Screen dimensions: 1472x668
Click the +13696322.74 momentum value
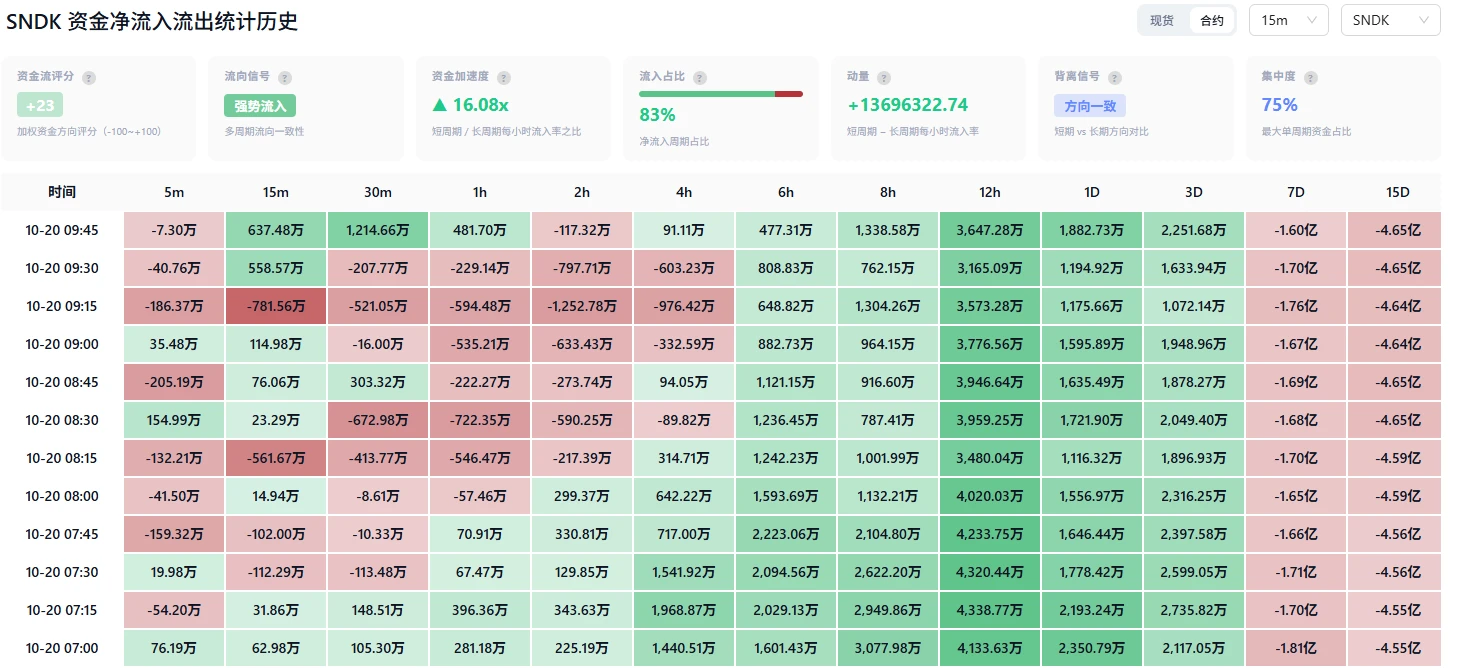[908, 105]
